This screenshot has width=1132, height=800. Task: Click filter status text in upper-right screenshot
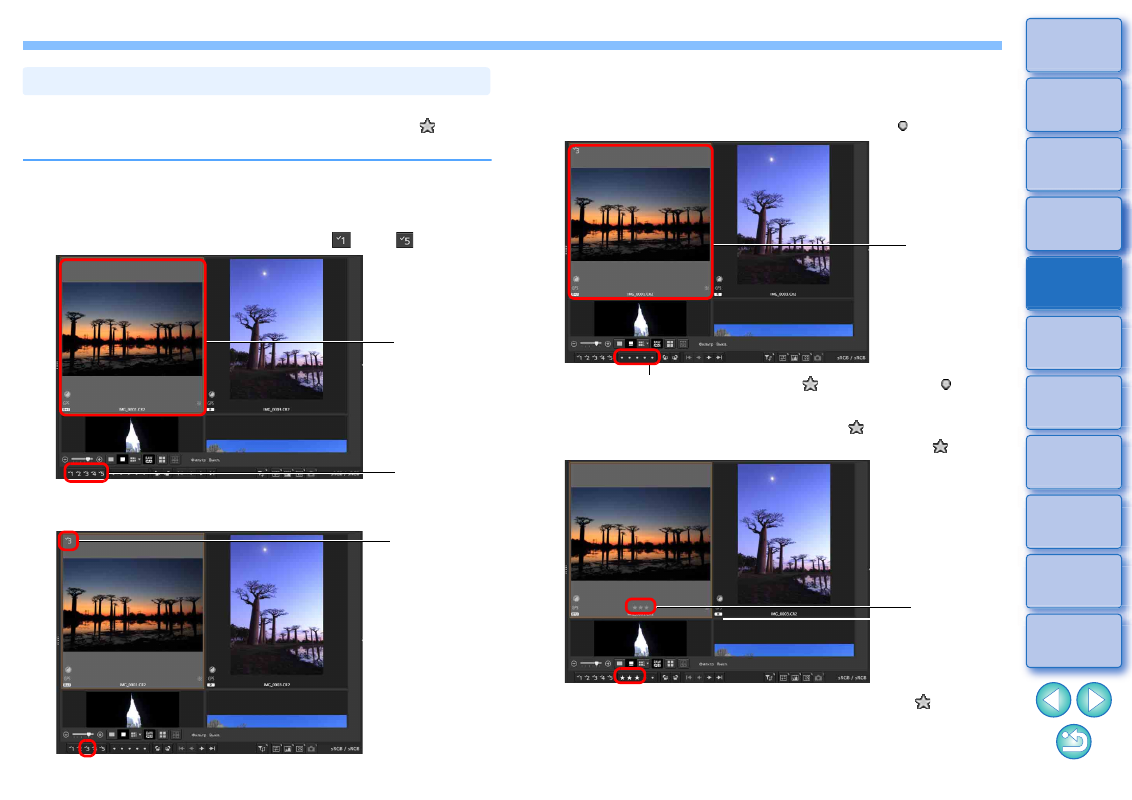click(713, 344)
